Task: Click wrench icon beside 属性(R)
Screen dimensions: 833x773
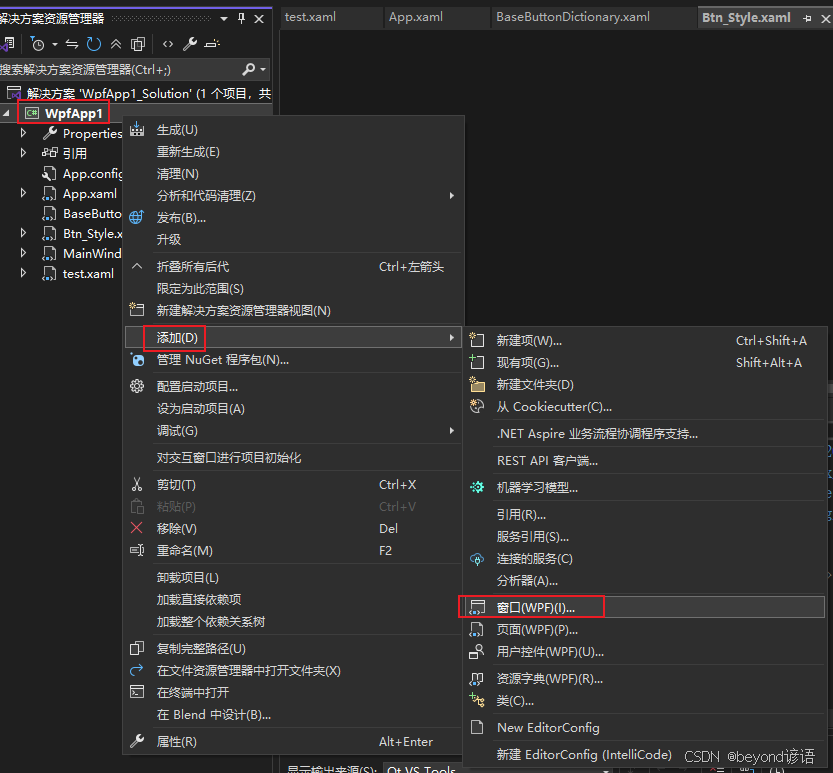Action: click(x=137, y=741)
